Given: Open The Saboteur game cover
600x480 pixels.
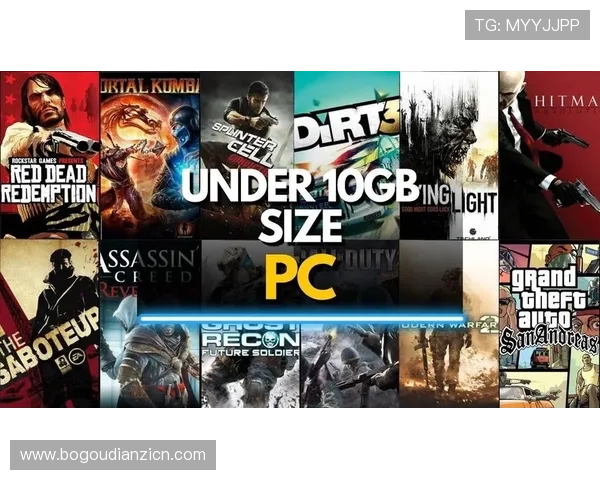Looking at the screenshot, I should pyautogui.click(x=48, y=320).
